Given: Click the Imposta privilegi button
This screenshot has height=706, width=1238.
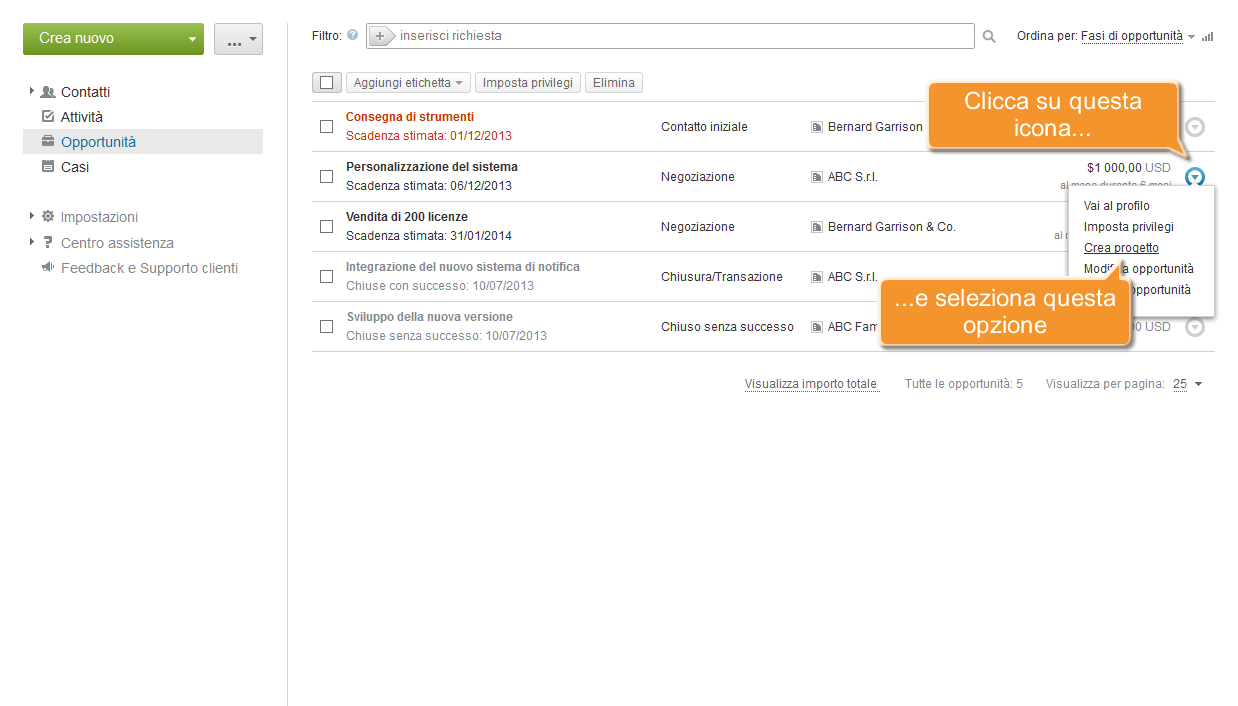Looking at the screenshot, I should (x=528, y=83).
